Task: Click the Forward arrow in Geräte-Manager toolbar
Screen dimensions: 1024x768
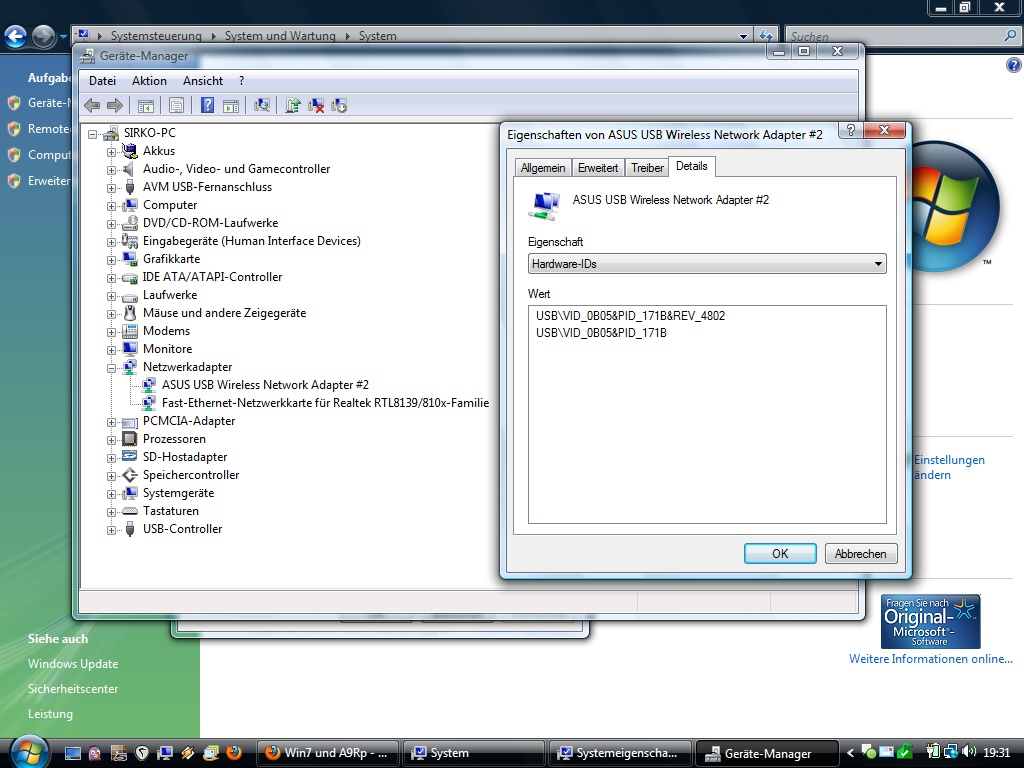Action: point(115,105)
